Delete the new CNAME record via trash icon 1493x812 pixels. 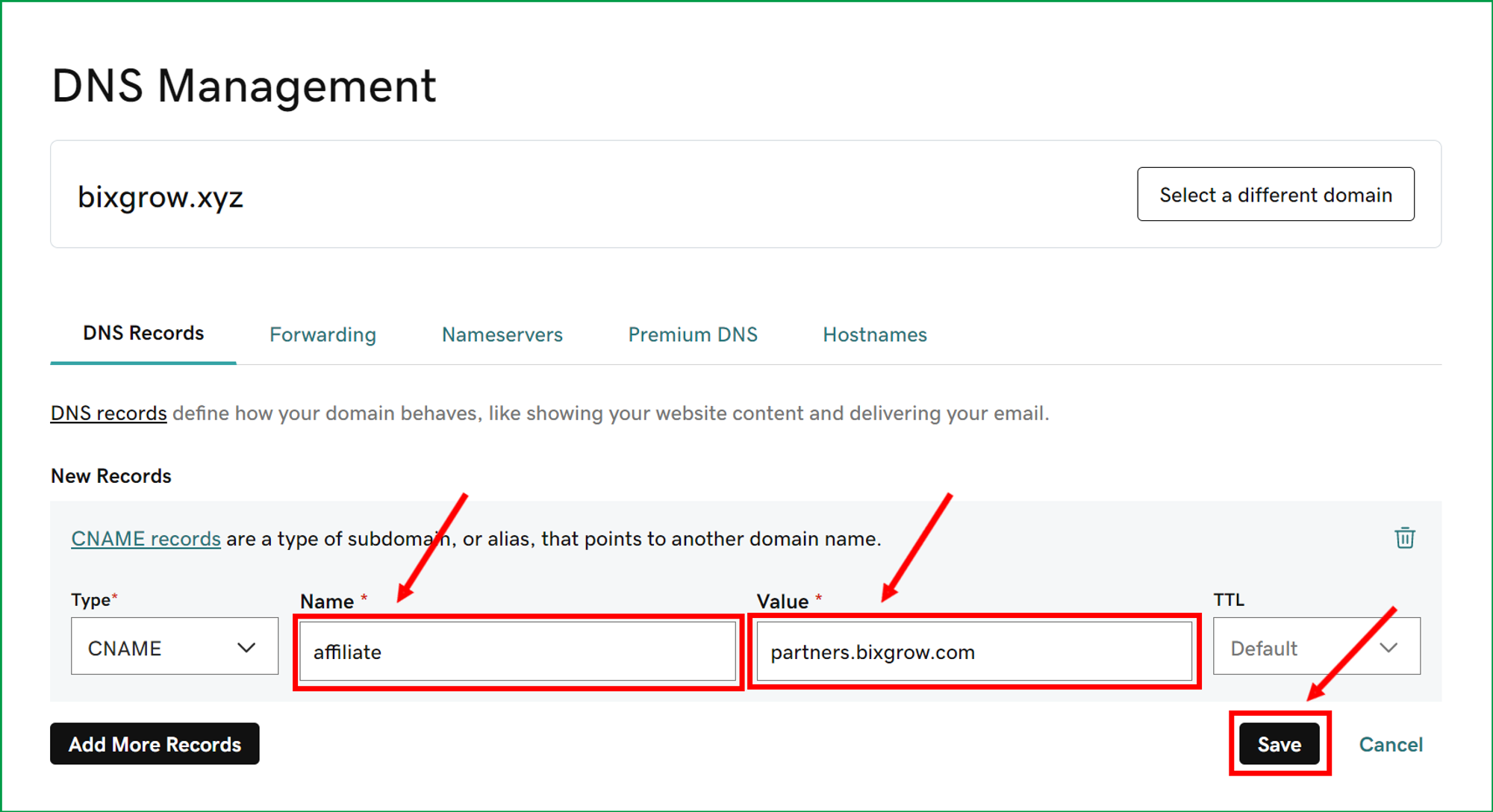coord(1404,537)
